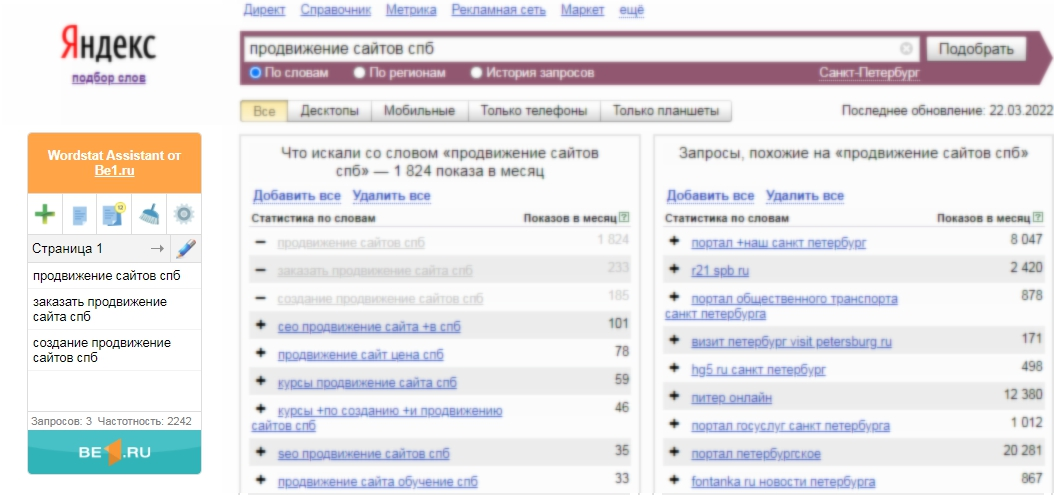
Task: Open the Метрика link in top menu
Action: 411,10
